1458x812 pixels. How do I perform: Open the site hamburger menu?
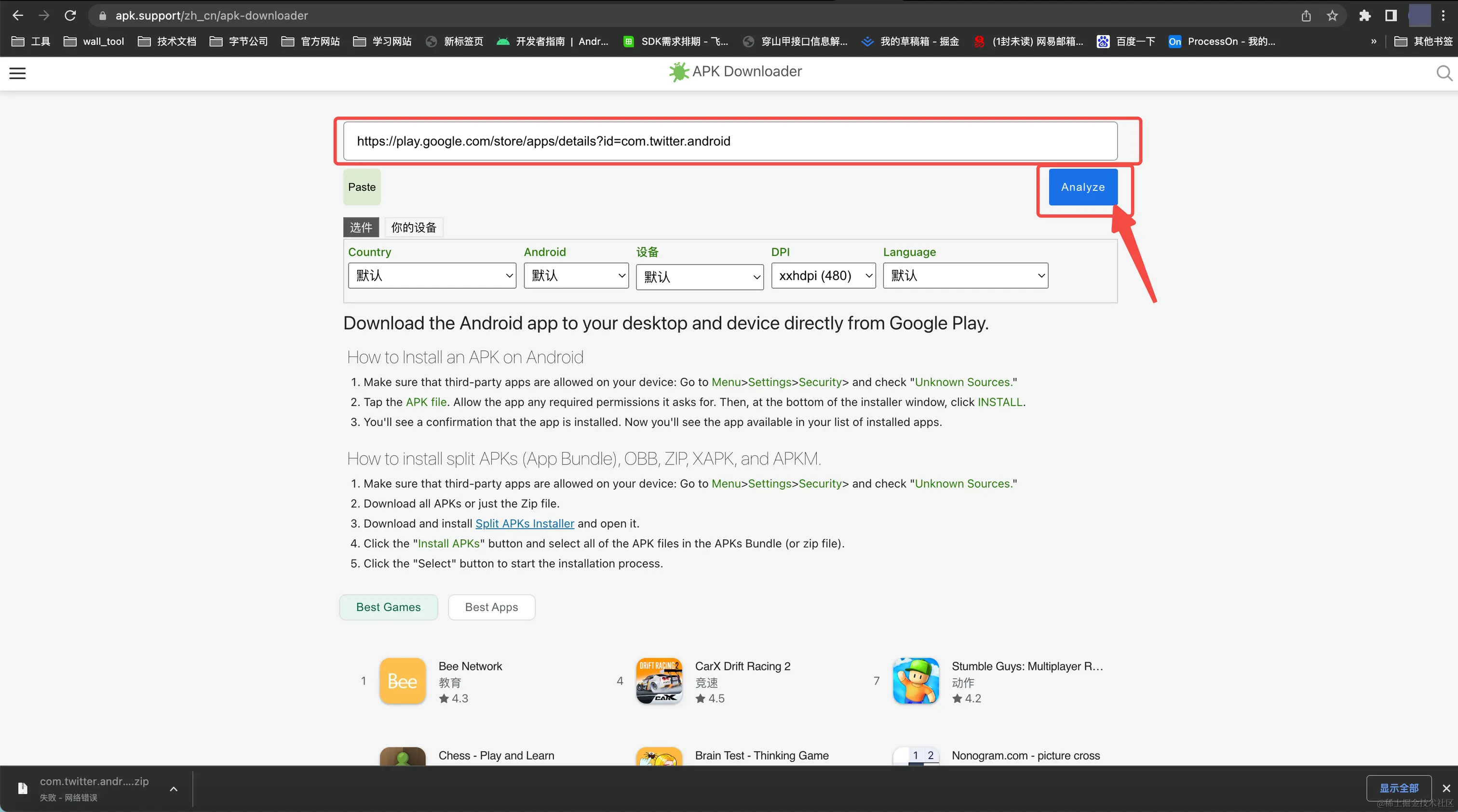click(x=17, y=73)
